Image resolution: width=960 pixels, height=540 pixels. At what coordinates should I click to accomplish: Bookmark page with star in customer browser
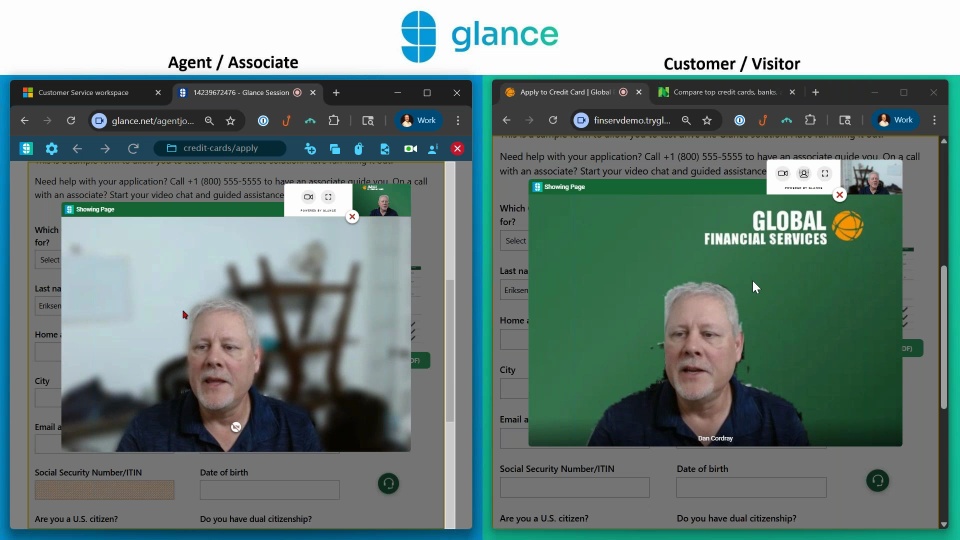click(x=707, y=121)
